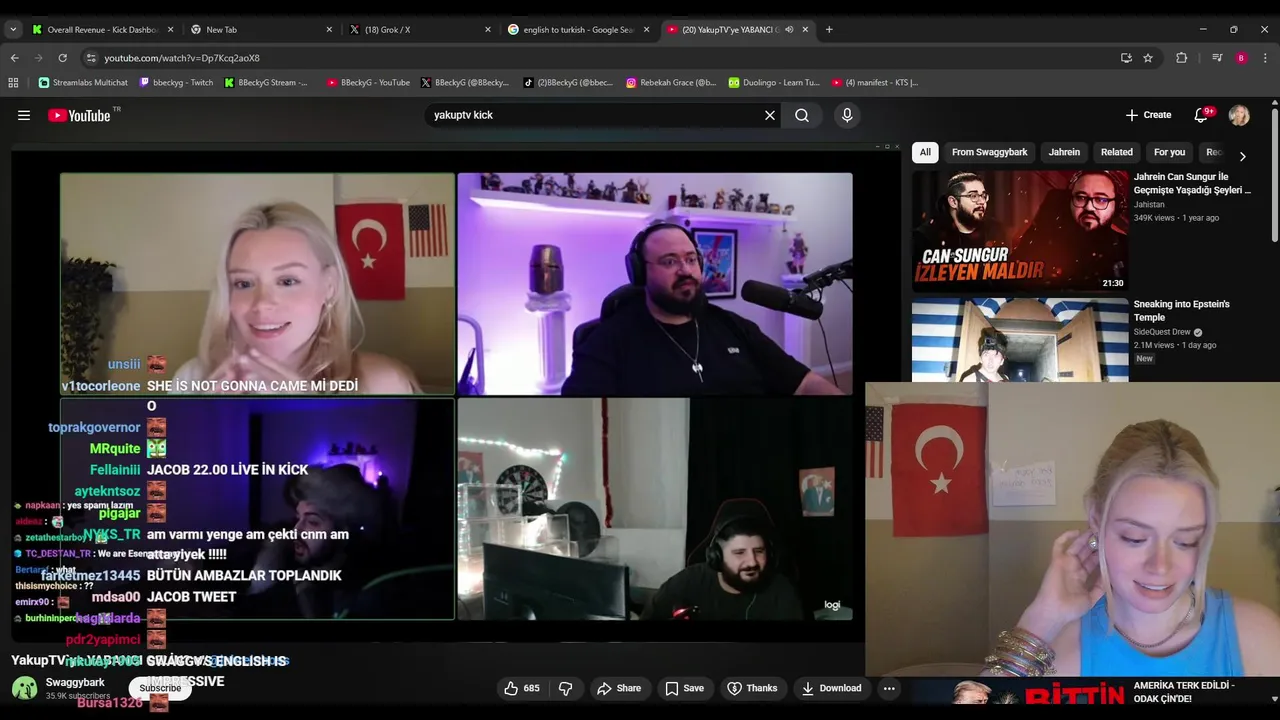Viewport: 1280px width, 720px height.
Task: Go back in browser history
Action: click(15, 58)
